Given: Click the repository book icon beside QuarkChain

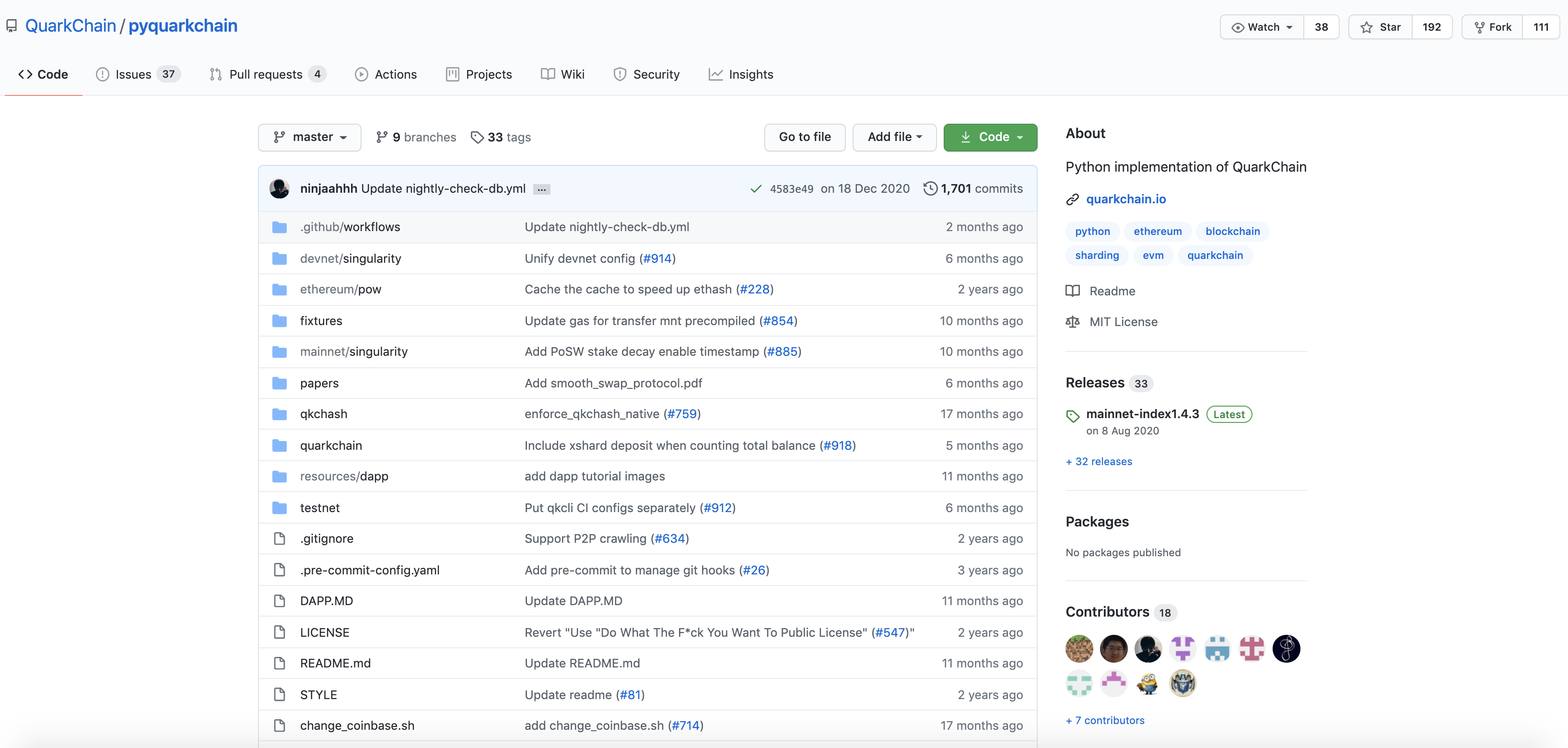Looking at the screenshot, I should click(12, 26).
